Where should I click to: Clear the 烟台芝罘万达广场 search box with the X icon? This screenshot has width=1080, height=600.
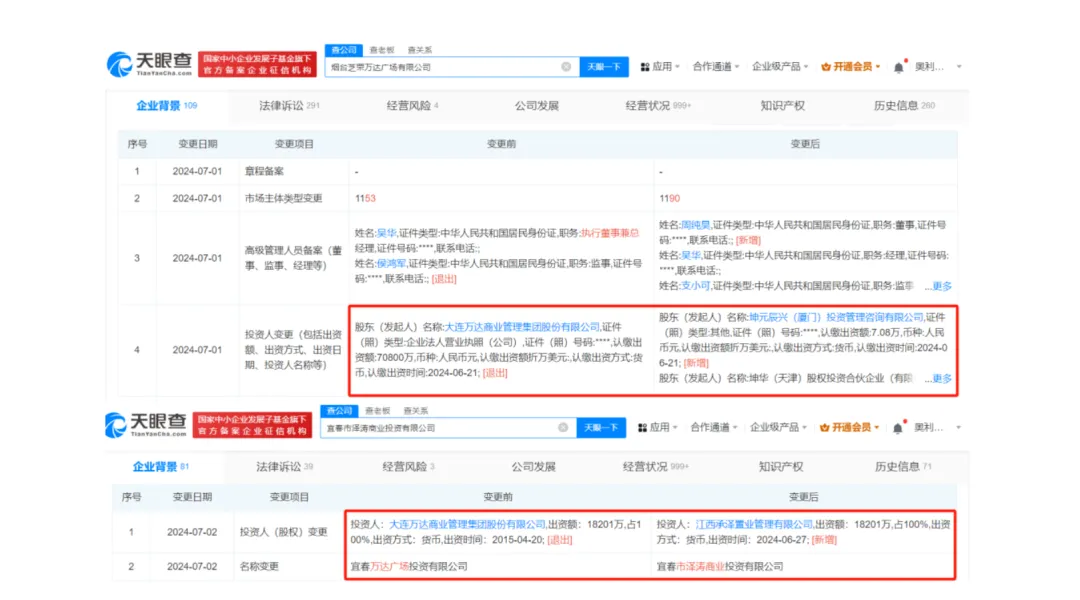tap(566, 67)
